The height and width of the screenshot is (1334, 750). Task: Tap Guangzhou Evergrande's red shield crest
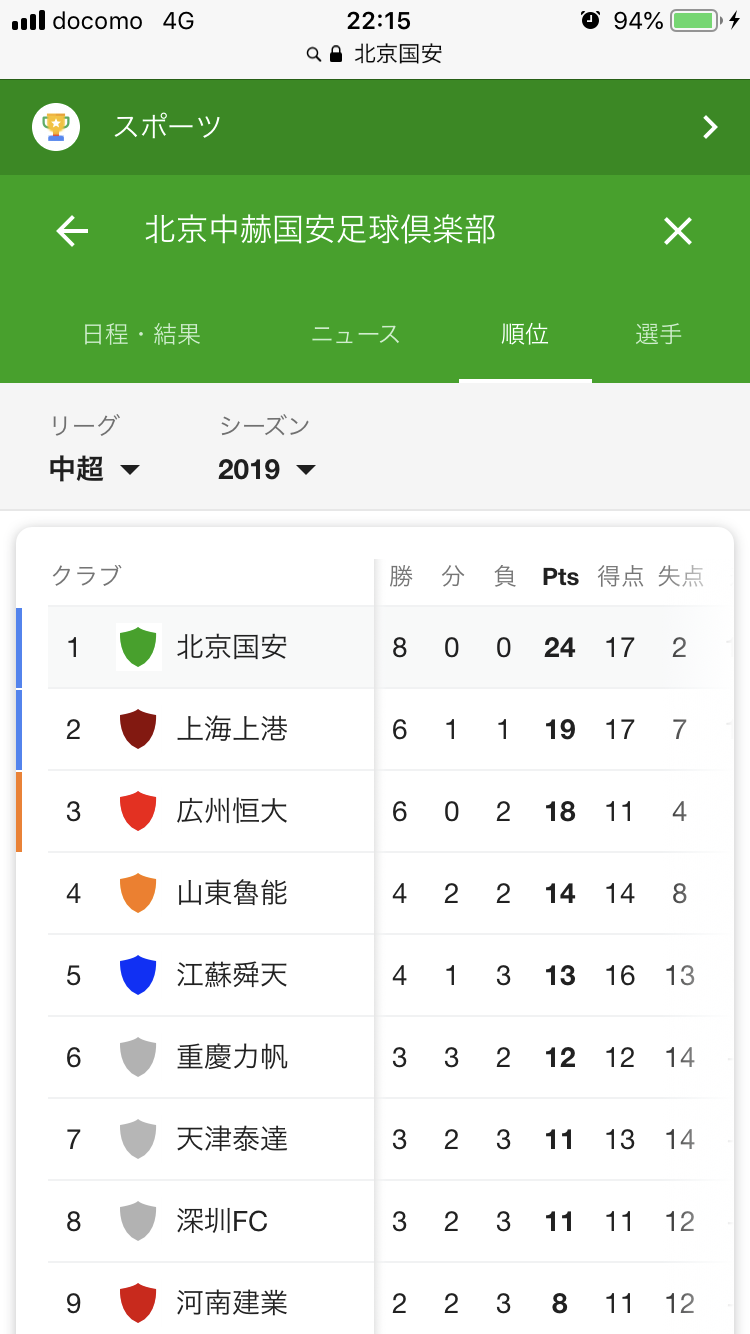(x=138, y=810)
